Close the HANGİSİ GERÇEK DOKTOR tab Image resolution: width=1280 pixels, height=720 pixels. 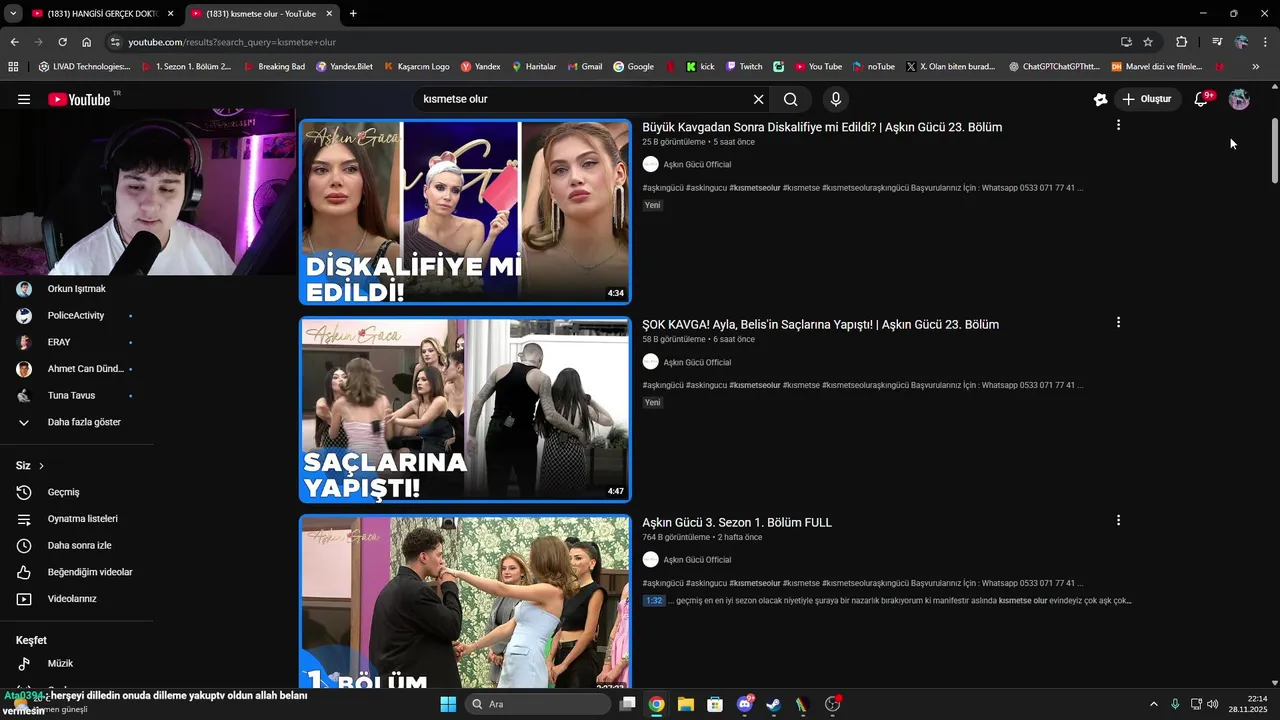(x=170, y=14)
